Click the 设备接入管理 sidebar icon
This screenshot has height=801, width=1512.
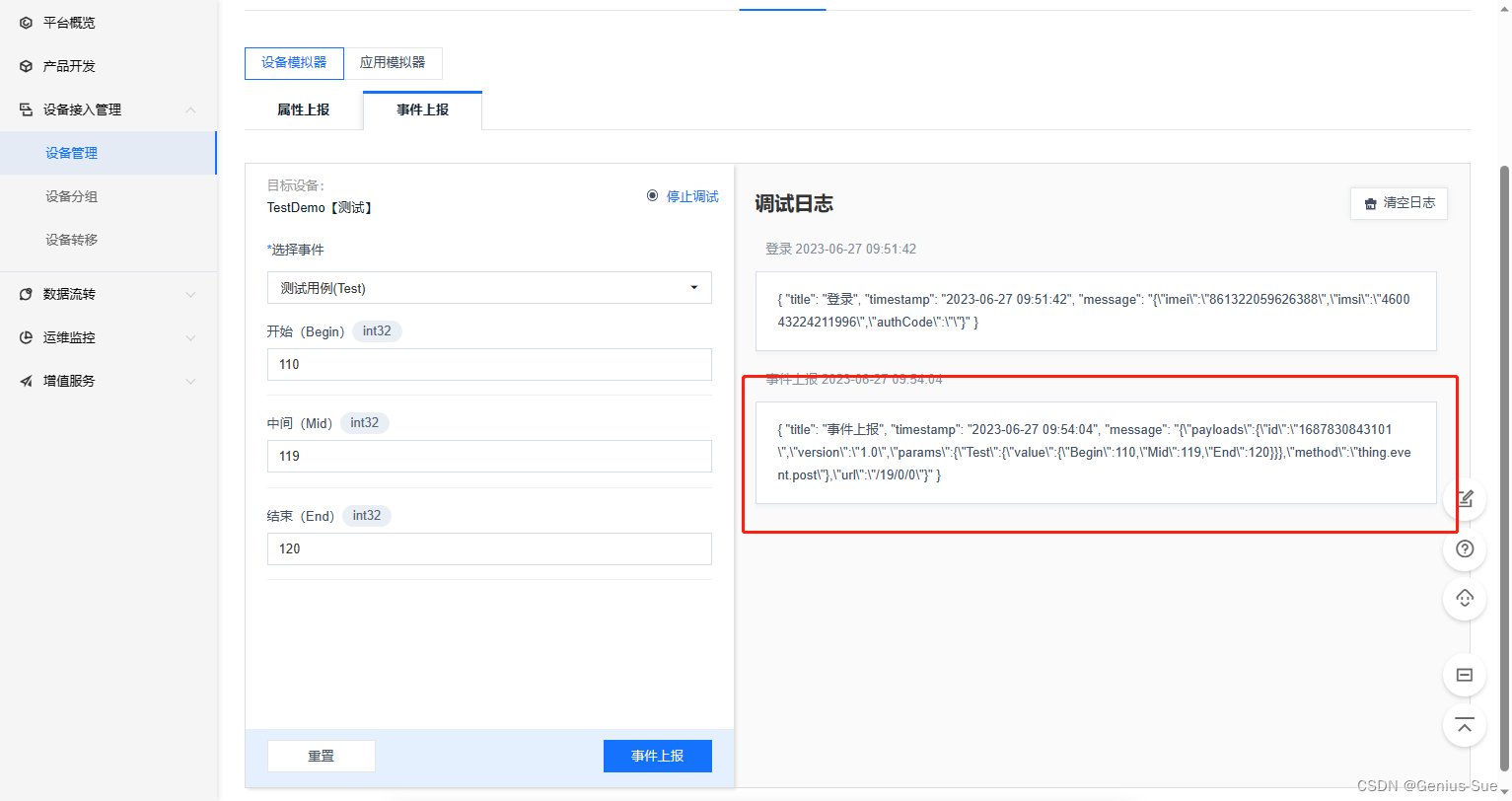pos(26,109)
